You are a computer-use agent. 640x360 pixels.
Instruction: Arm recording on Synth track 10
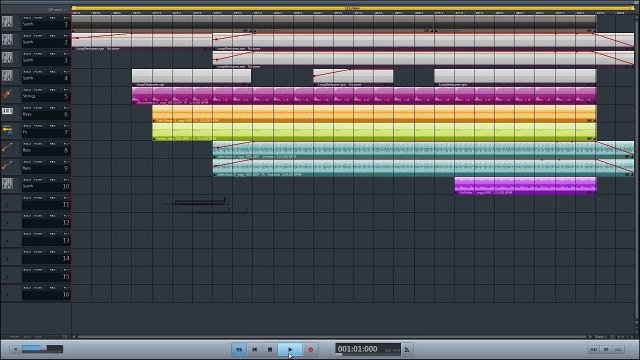[52, 180]
